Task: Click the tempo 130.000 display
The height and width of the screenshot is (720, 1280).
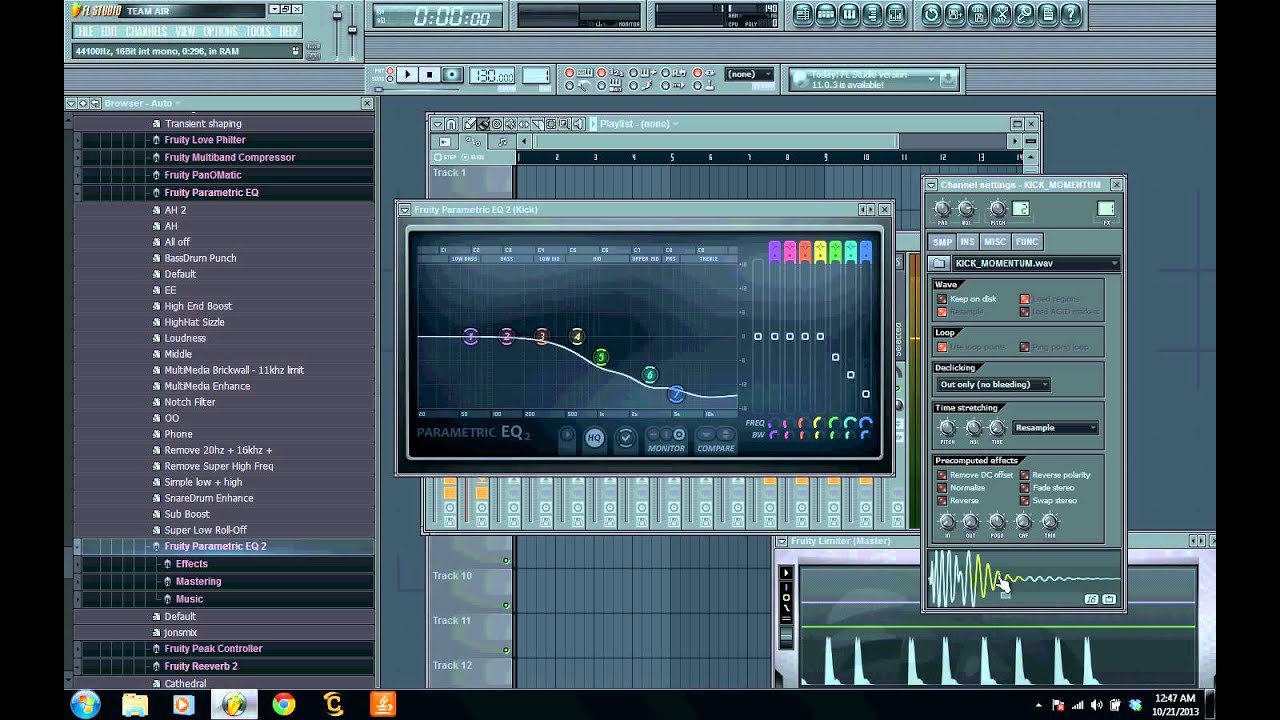Action: click(492, 76)
